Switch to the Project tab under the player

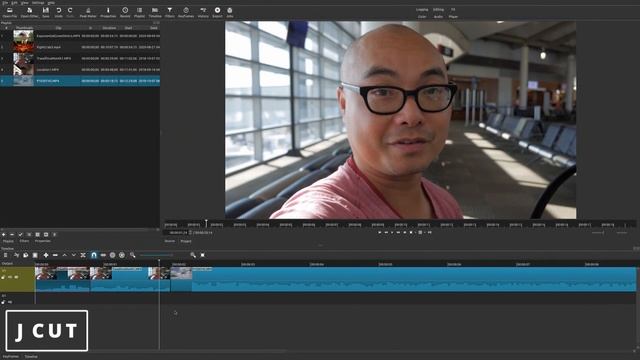click(x=186, y=241)
